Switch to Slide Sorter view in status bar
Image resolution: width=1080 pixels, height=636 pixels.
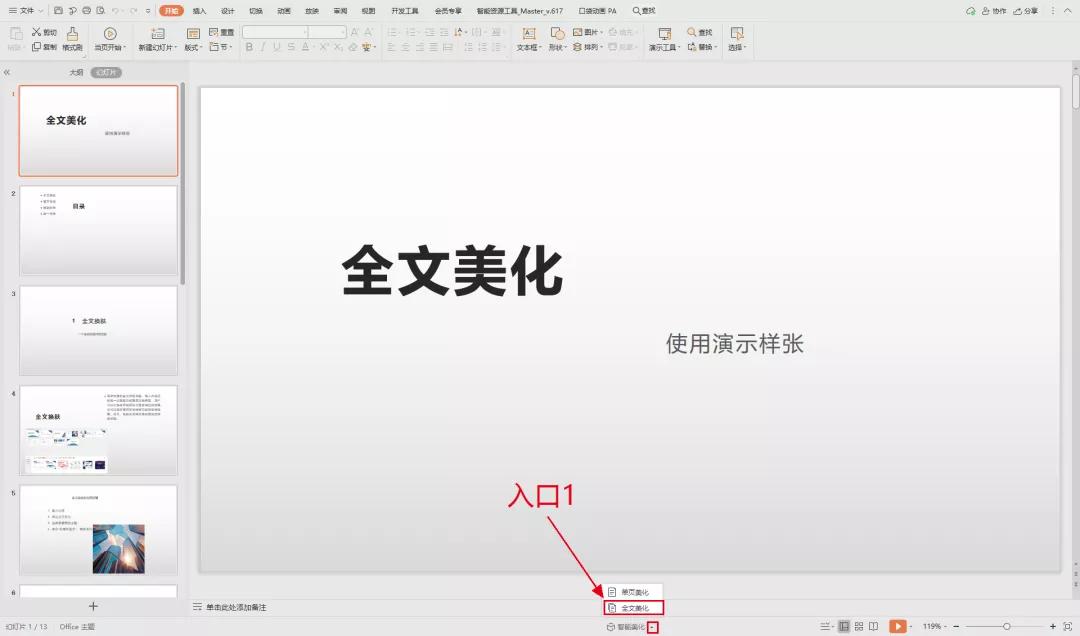coord(858,625)
